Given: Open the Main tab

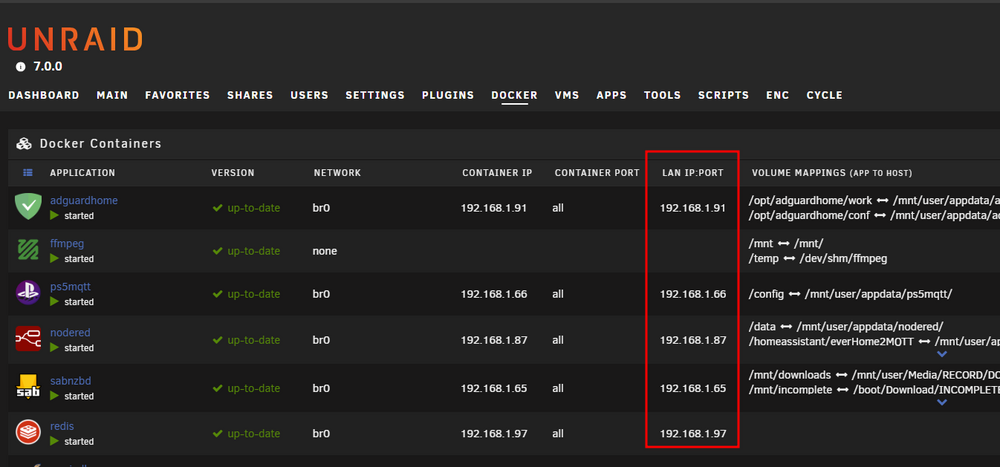Looking at the screenshot, I should [x=112, y=95].
